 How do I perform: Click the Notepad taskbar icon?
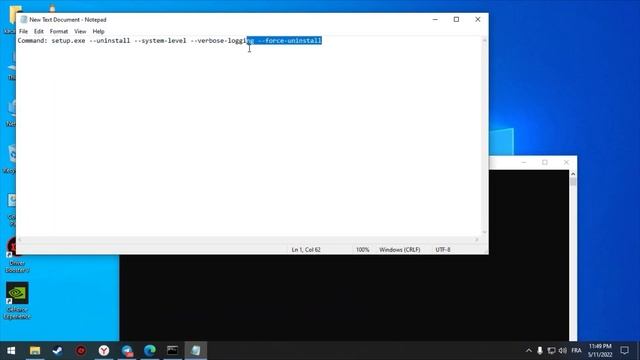coord(196,351)
